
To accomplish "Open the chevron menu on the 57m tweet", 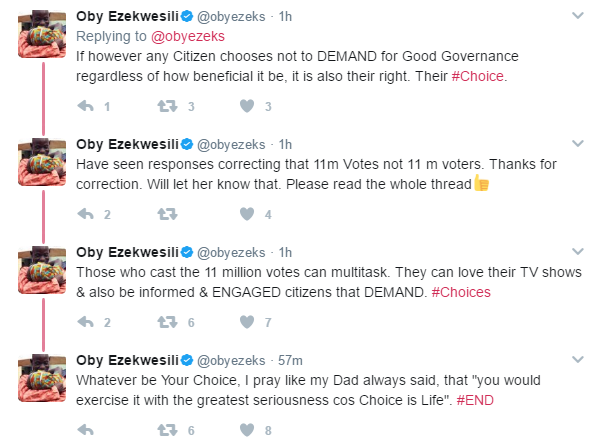I will pyautogui.click(x=578, y=360).
